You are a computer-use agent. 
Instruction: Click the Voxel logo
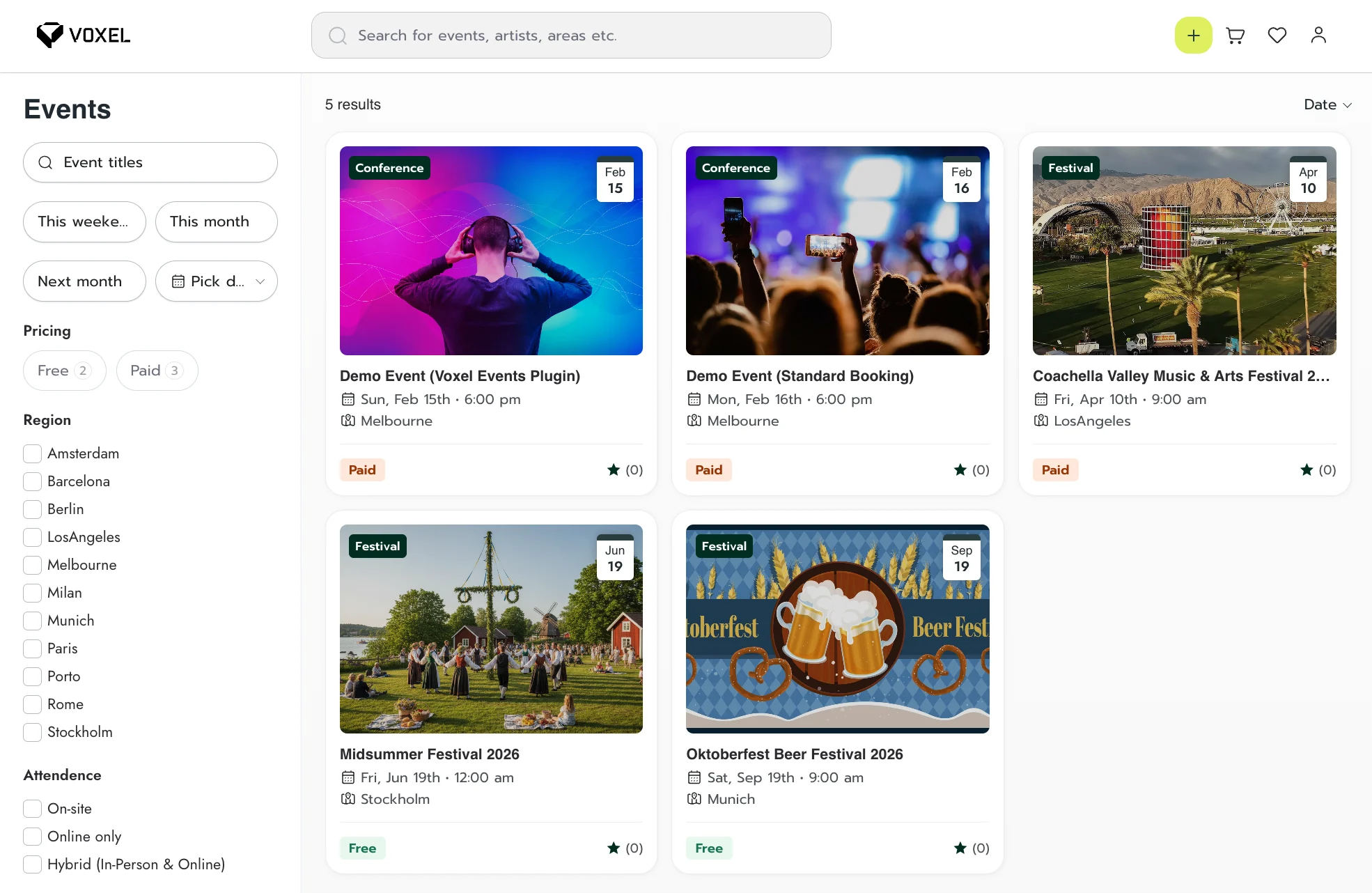pyautogui.click(x=84, y=36)
